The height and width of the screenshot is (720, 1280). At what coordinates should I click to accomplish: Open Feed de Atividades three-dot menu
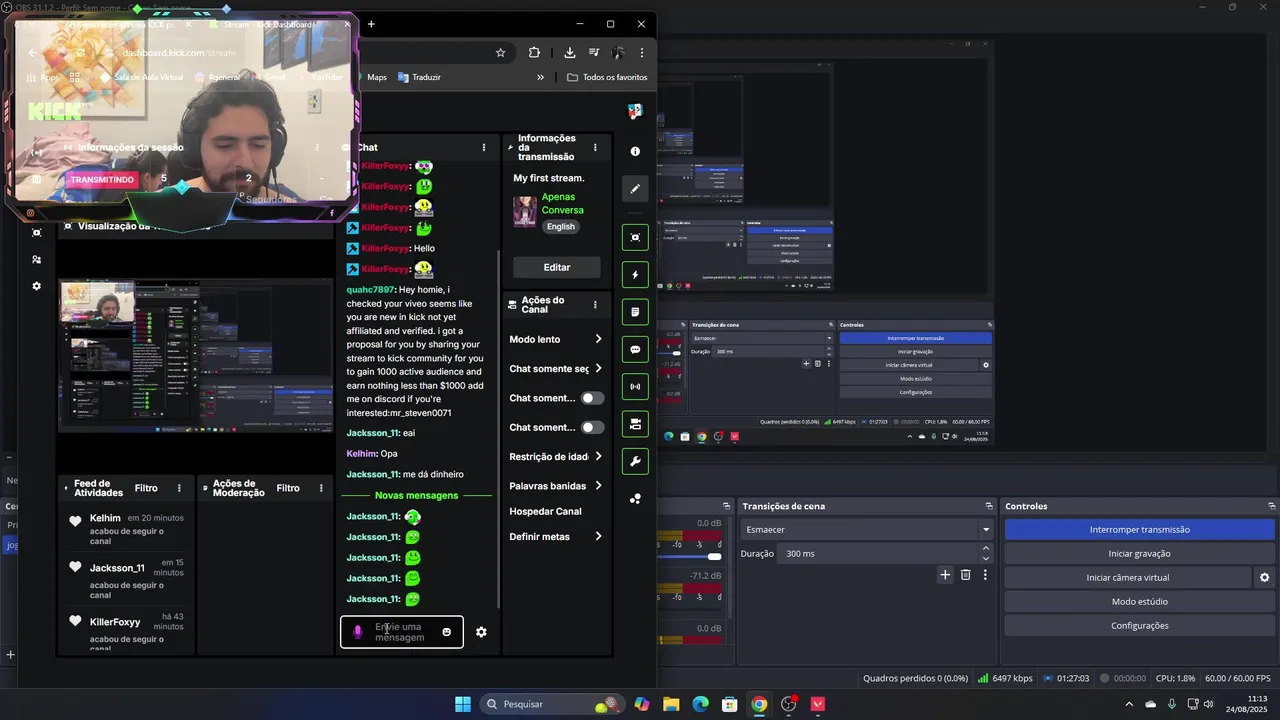(179, 488)
